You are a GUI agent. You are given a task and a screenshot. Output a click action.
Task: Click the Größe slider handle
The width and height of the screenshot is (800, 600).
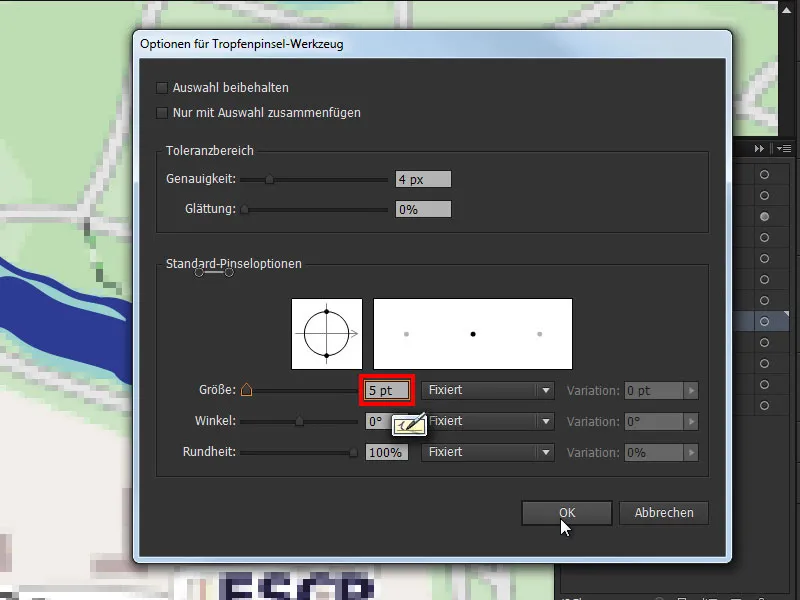[x=246, y=390]
